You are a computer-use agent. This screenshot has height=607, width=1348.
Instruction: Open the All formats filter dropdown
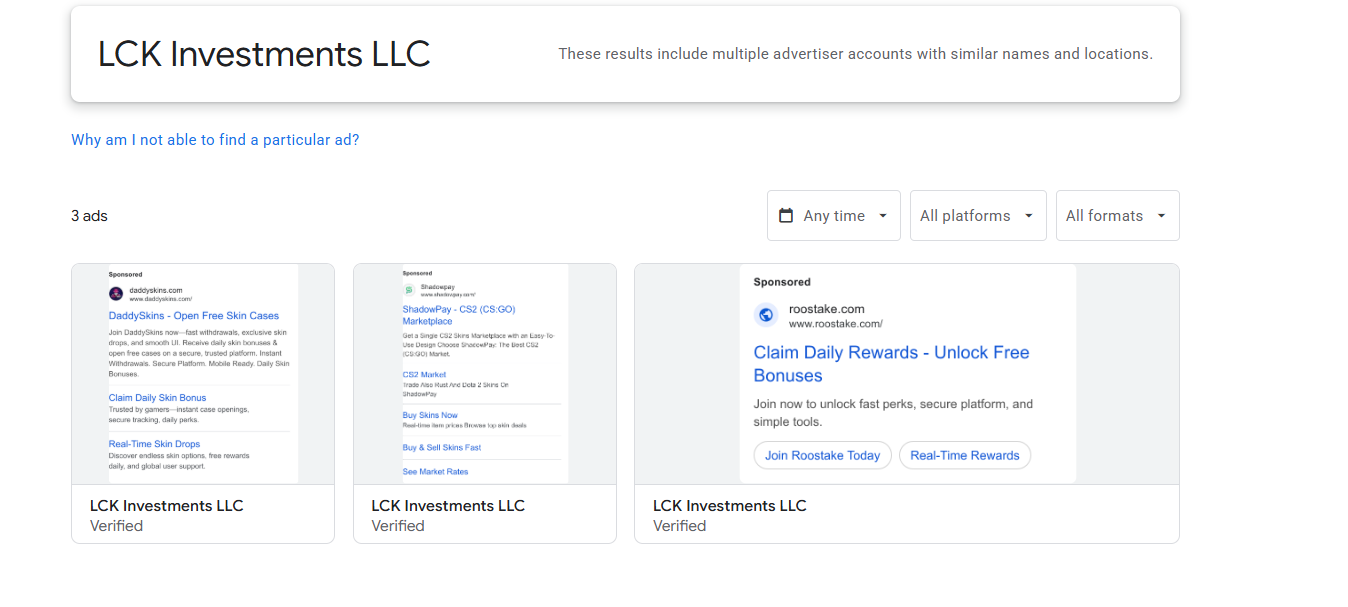(x=1118, y=216)
